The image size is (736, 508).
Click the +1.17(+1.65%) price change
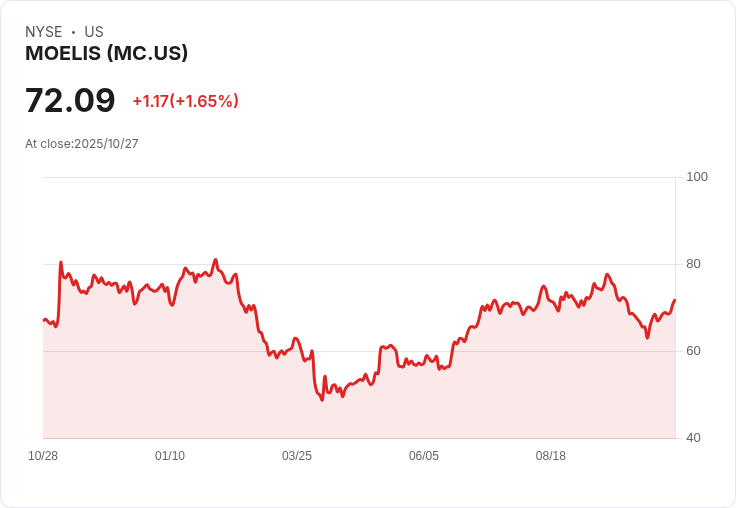[x=185, y=101]
